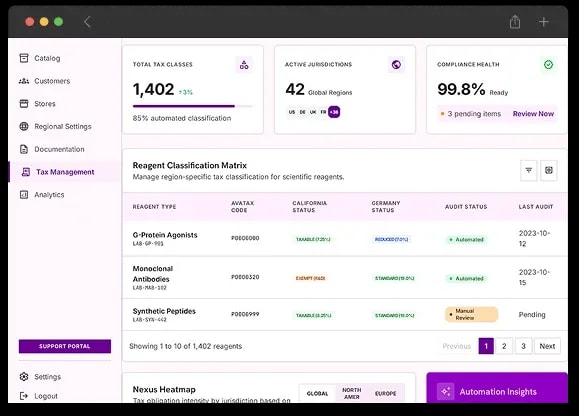Click the Active Jurisdictions globe icon

coord(396,65)
